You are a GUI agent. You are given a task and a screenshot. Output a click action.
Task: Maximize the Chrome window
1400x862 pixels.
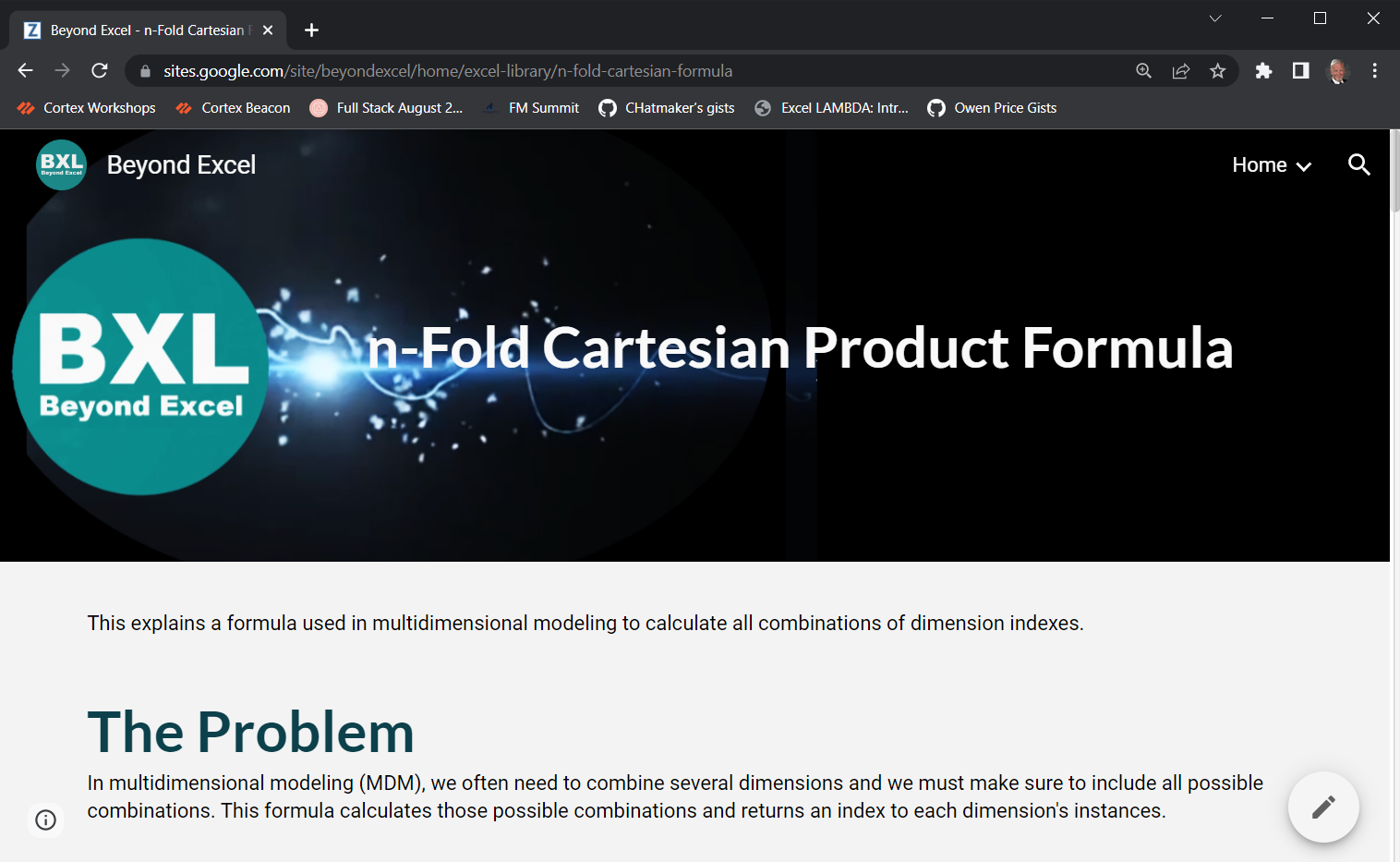[x=1321, y=18]
